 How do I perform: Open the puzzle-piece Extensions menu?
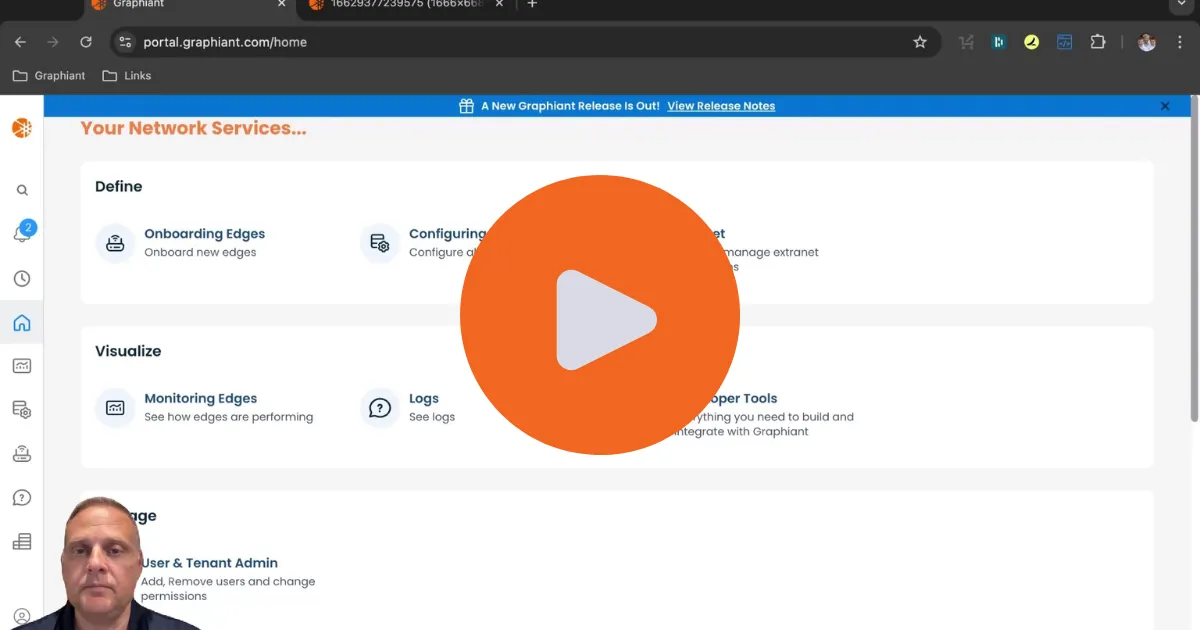coord(1098,42)
